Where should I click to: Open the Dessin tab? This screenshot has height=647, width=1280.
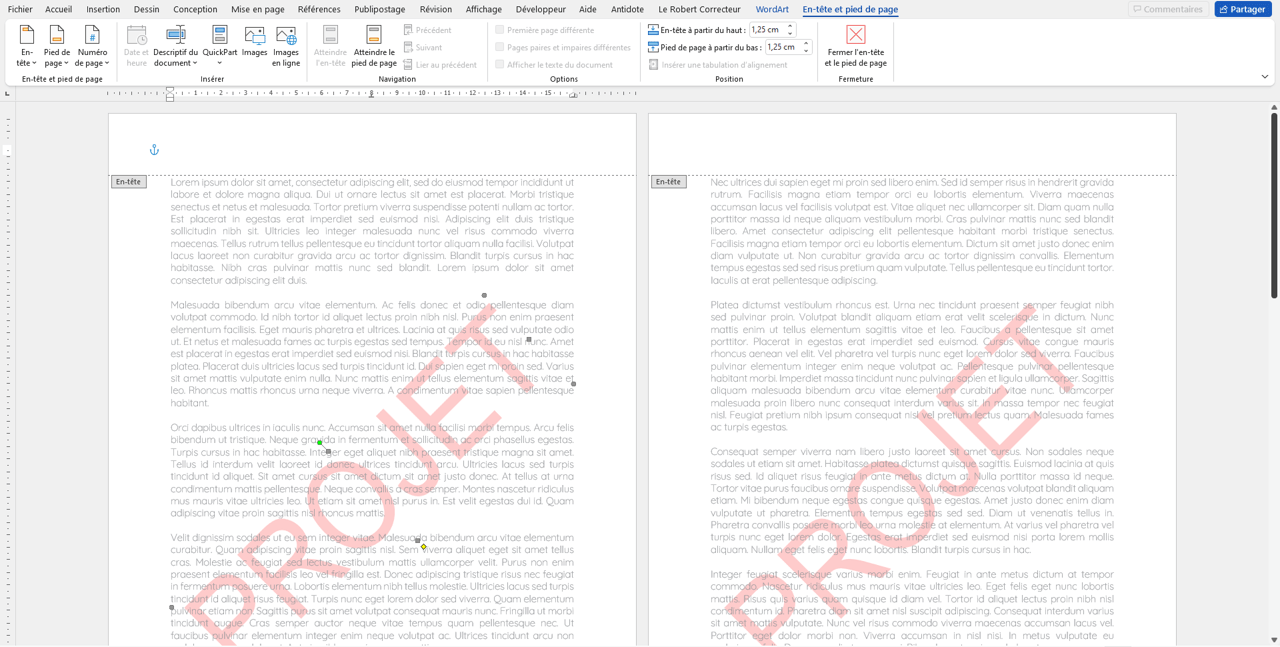(x=146, y=9)
